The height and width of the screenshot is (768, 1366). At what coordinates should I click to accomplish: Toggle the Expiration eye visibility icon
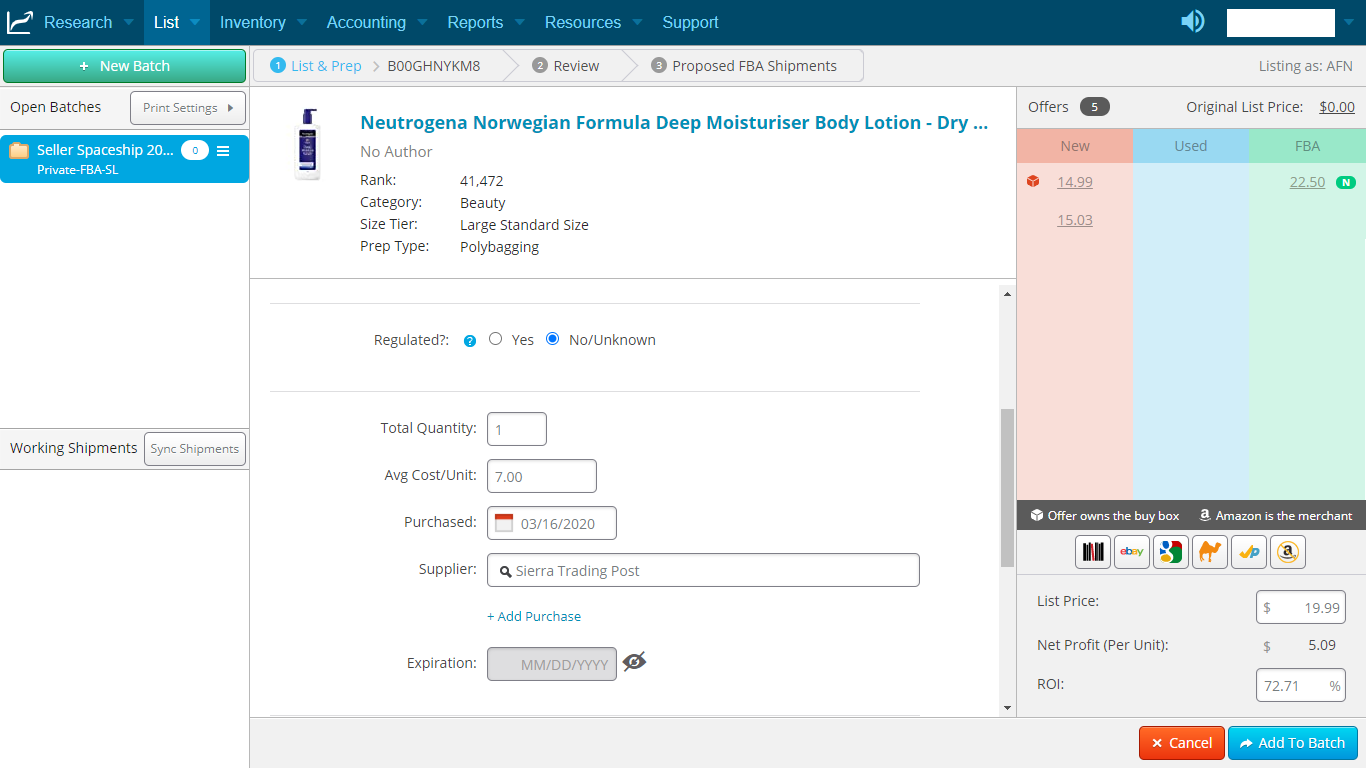(634, 661)
